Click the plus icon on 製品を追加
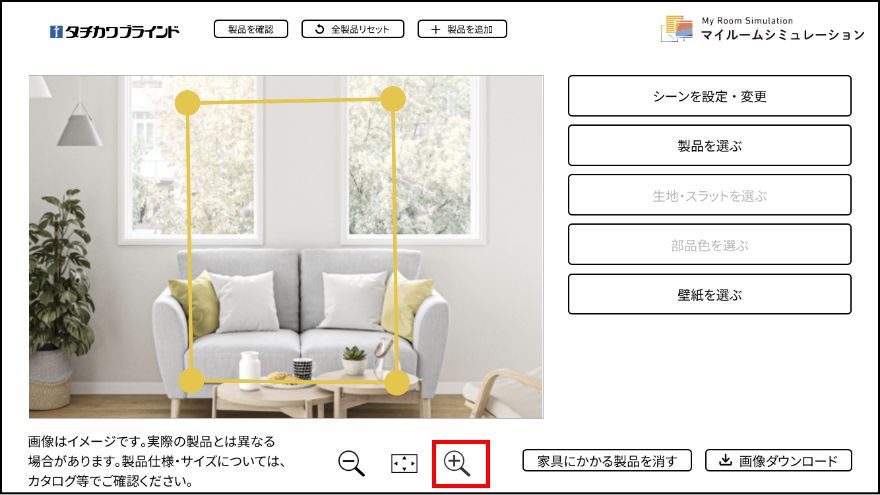Screen dimensions: 880x495 (436, 29)
